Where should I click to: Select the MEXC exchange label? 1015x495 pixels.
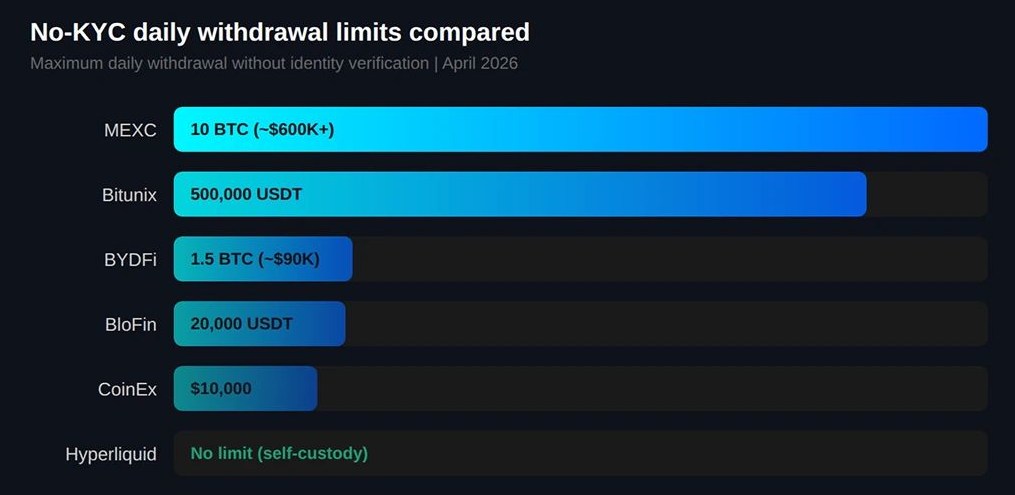click(x=130, y=130)
